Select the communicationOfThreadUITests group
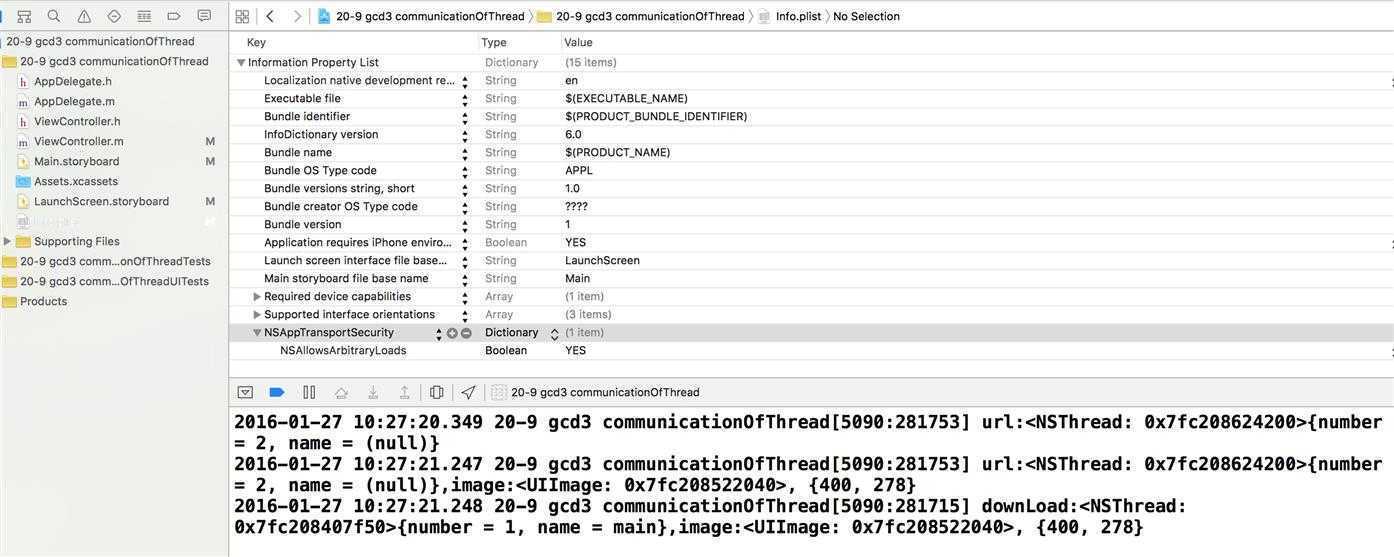1394x557 pixels. tap(114, 281)
